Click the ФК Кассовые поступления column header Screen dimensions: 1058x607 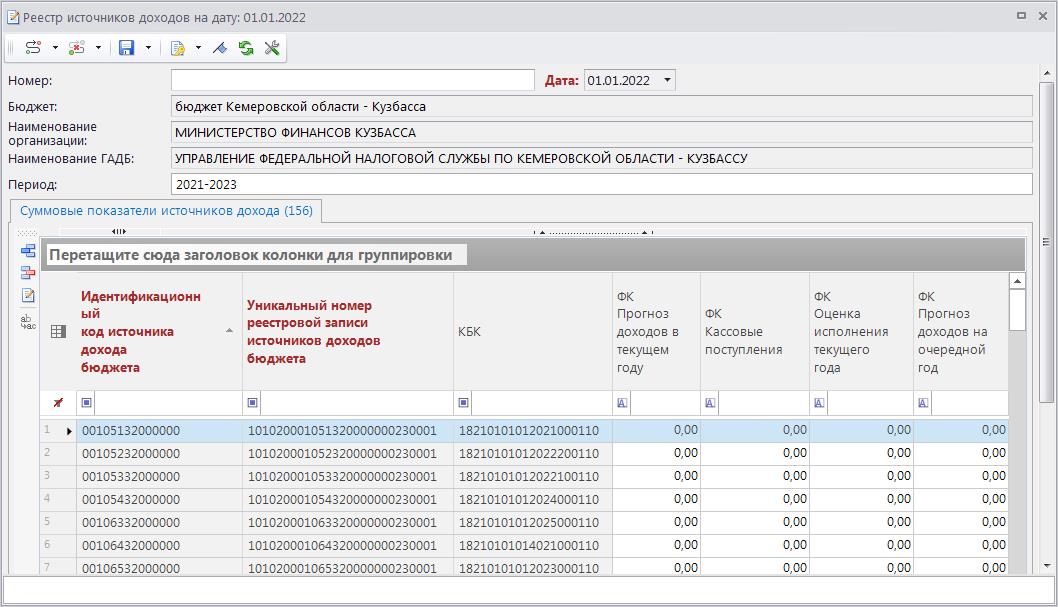(755, 331)
